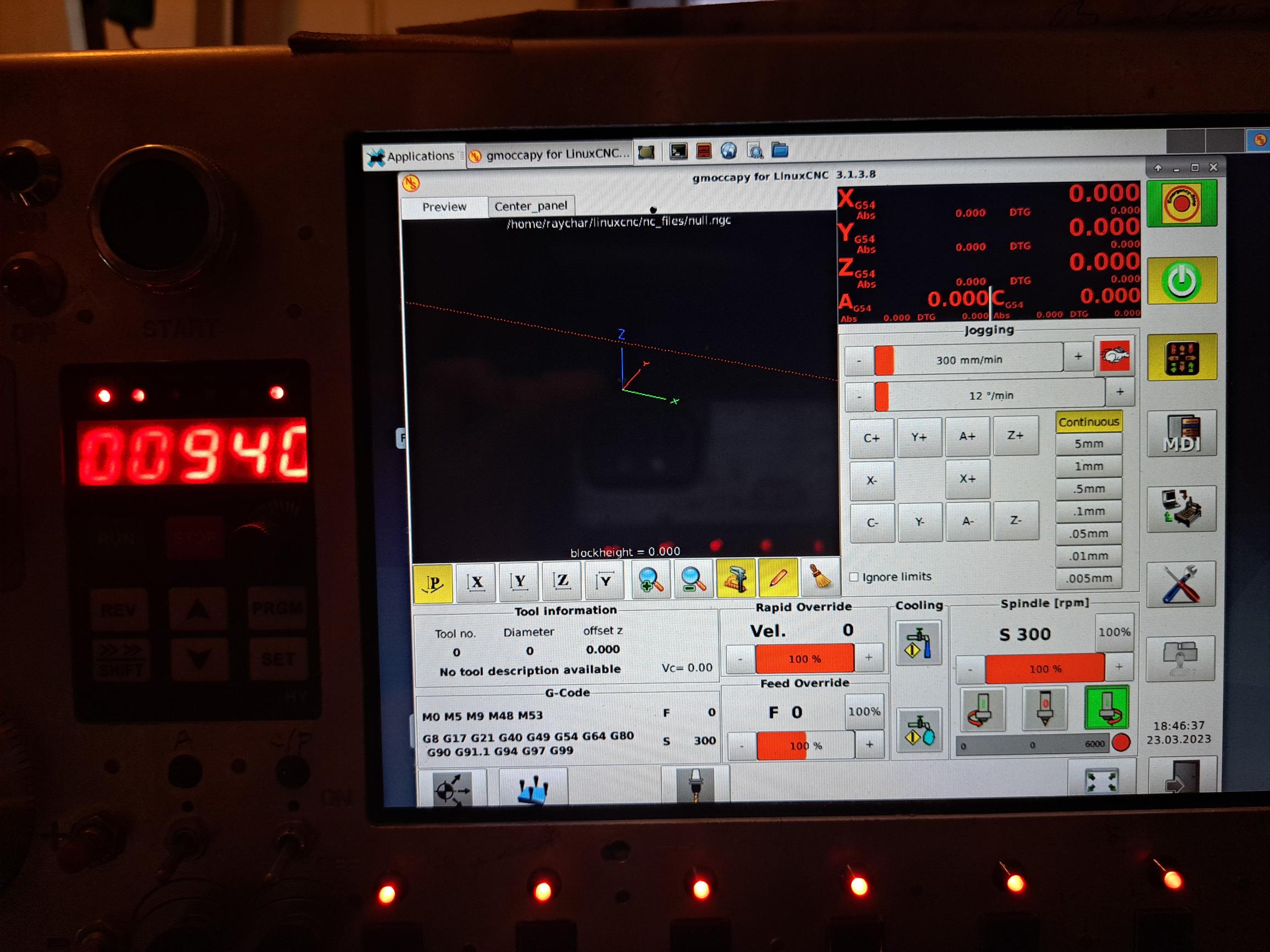Jog with A+ button
1270x952 pixels.
tap(967, 436)
